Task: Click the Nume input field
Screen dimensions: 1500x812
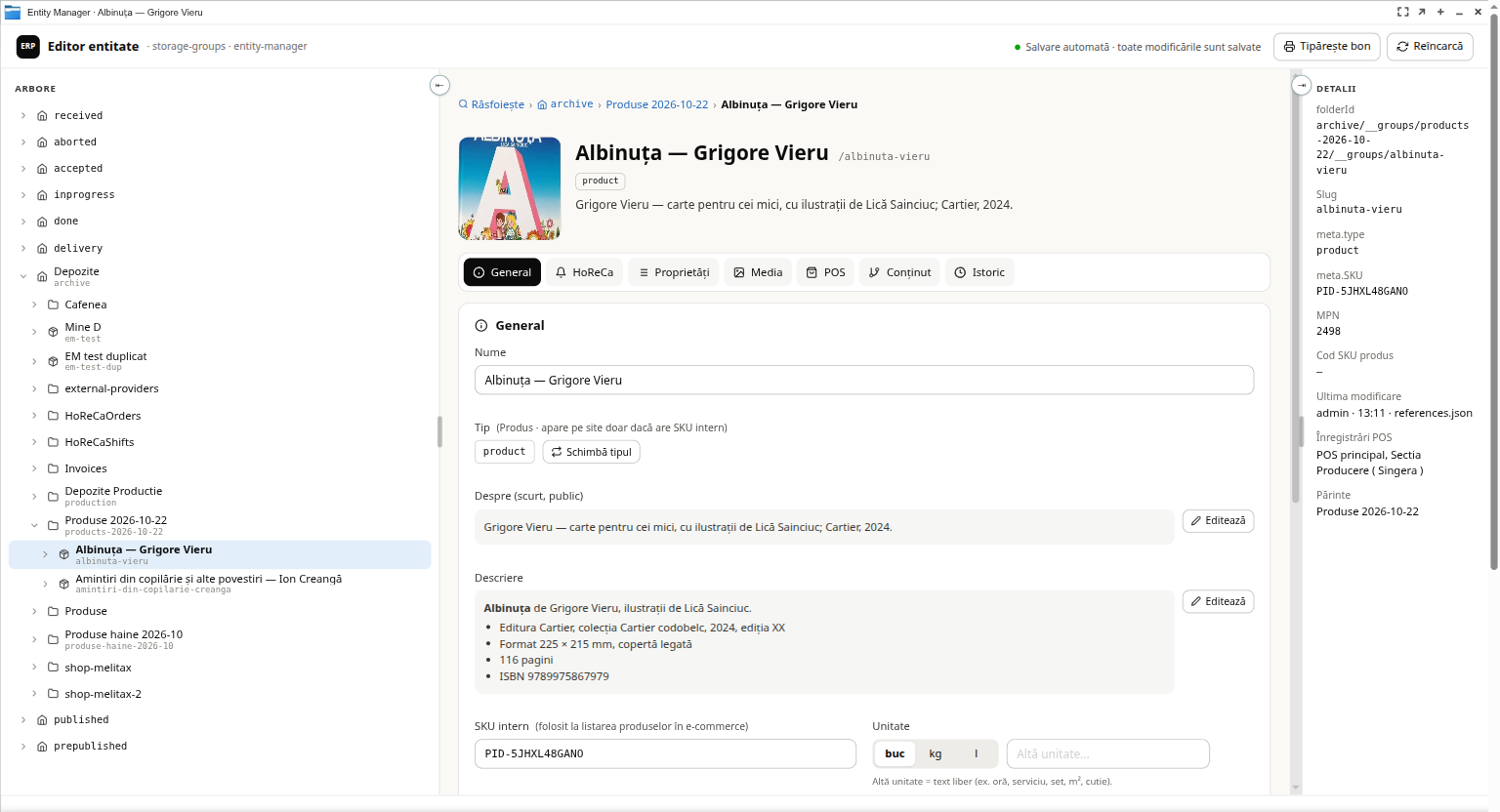Action: point(864,380)
